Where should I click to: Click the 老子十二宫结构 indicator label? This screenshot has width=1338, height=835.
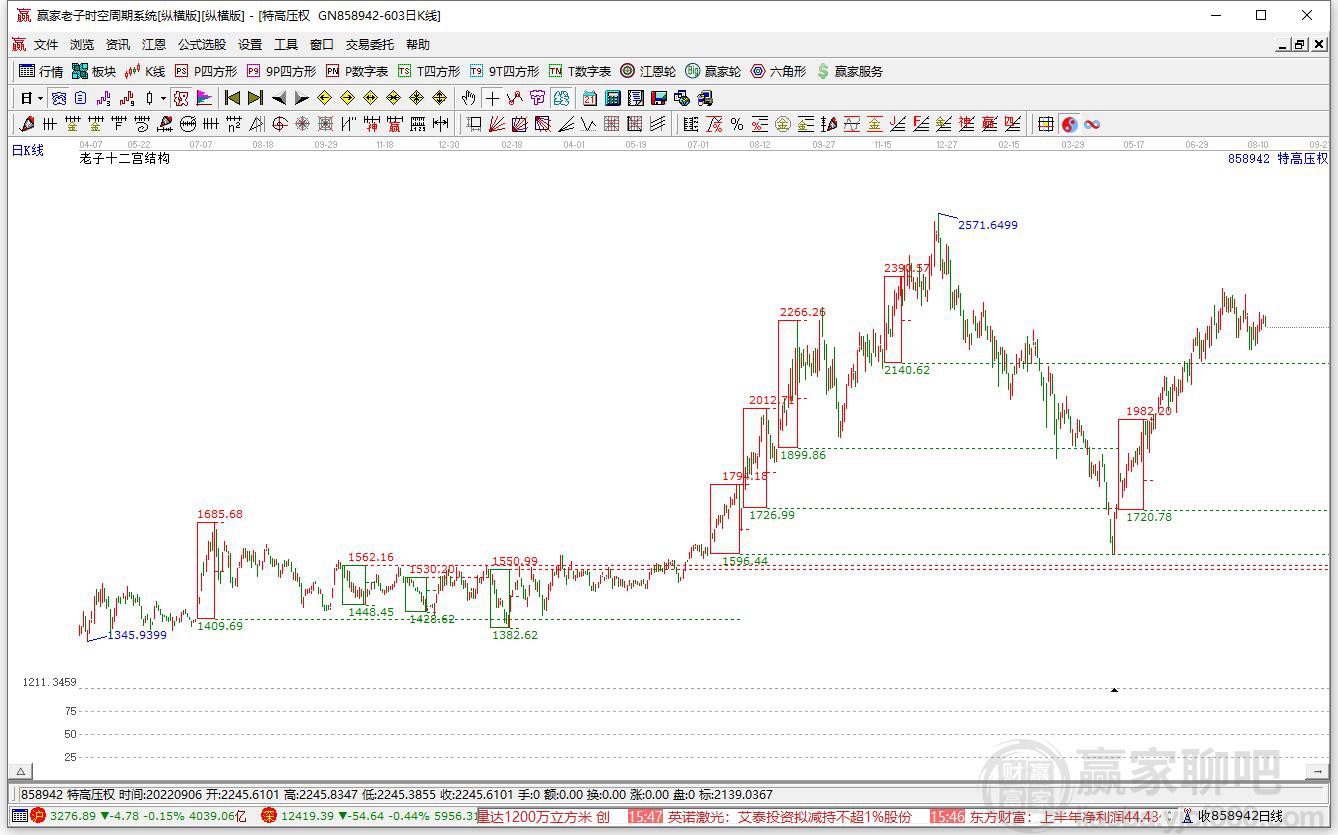click(x=125, y=158)
